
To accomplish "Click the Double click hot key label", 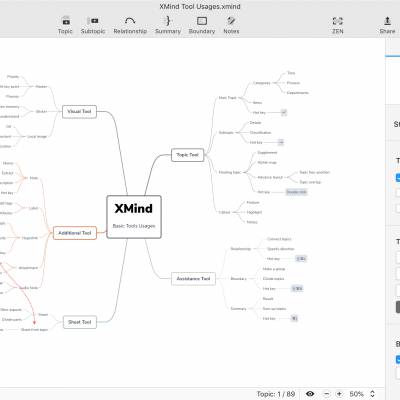I will pos(296,192).
